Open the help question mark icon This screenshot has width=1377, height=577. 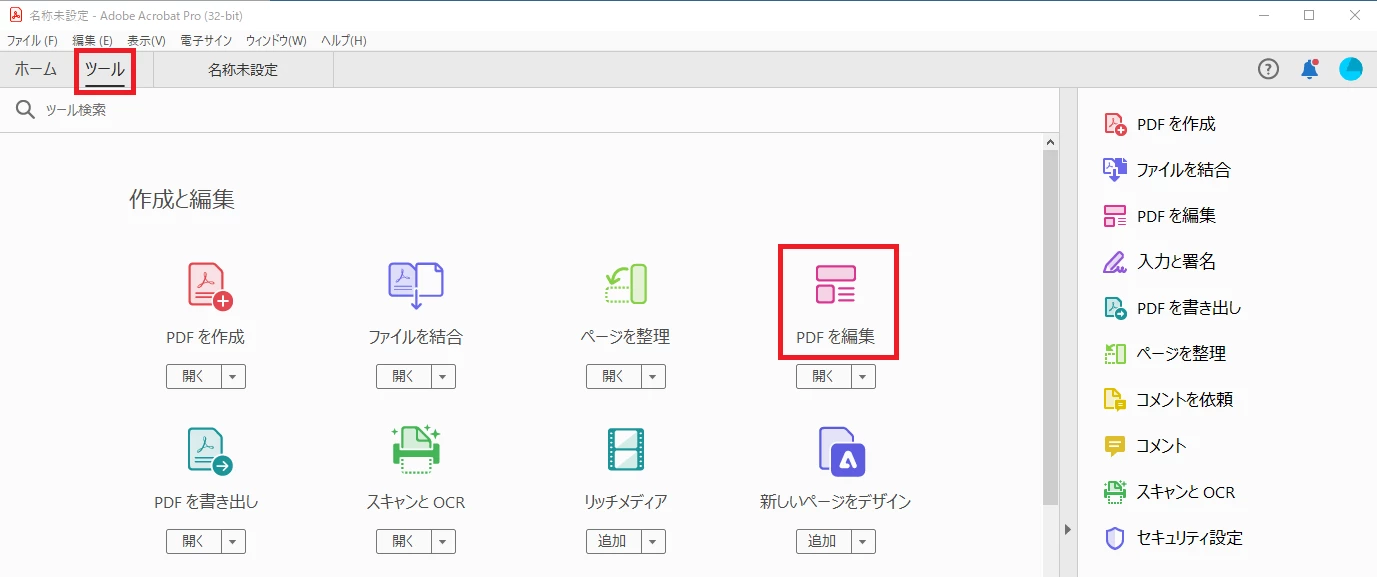[1268, 69]
